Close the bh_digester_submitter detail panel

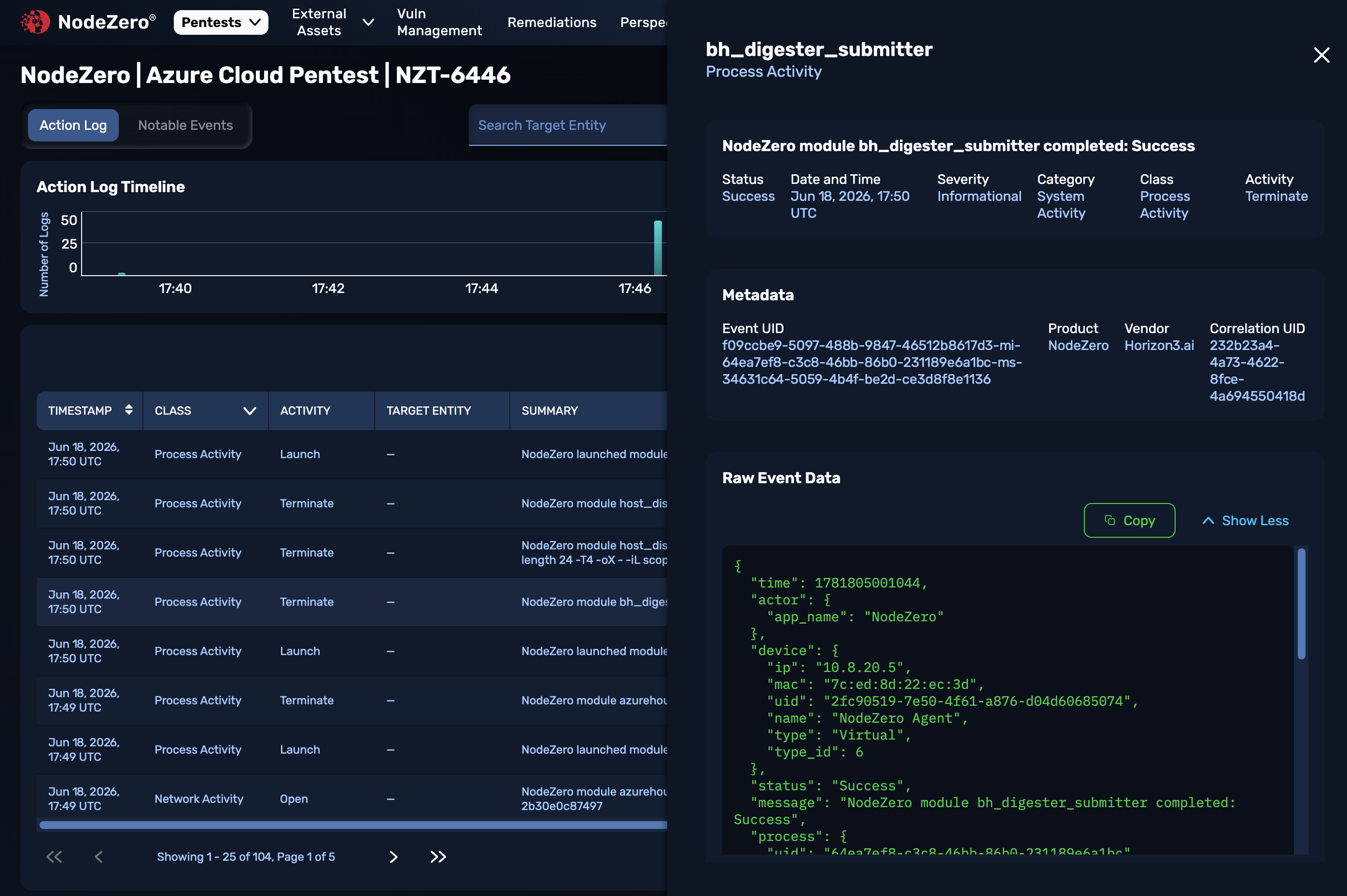tap(1321, 56)
